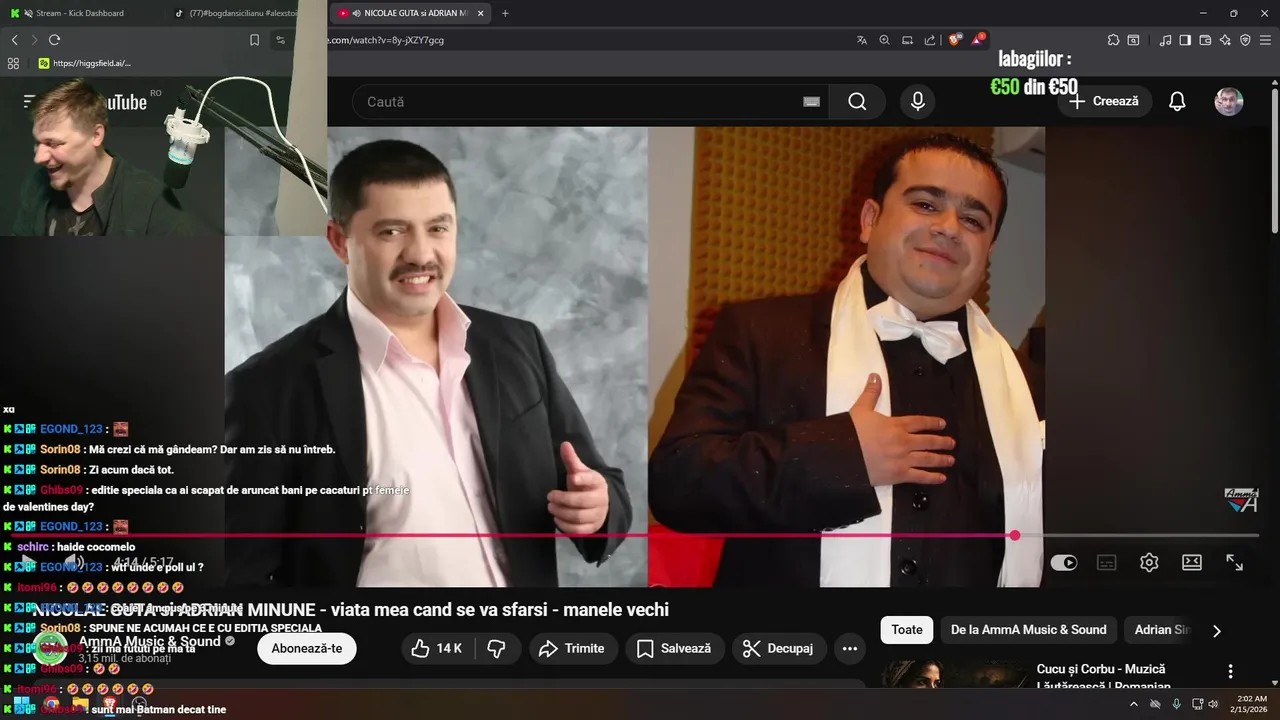Open the Brave playlist music note icon
The image size is (1280, 720).
pyautogui.click(x=1165, y=40)
